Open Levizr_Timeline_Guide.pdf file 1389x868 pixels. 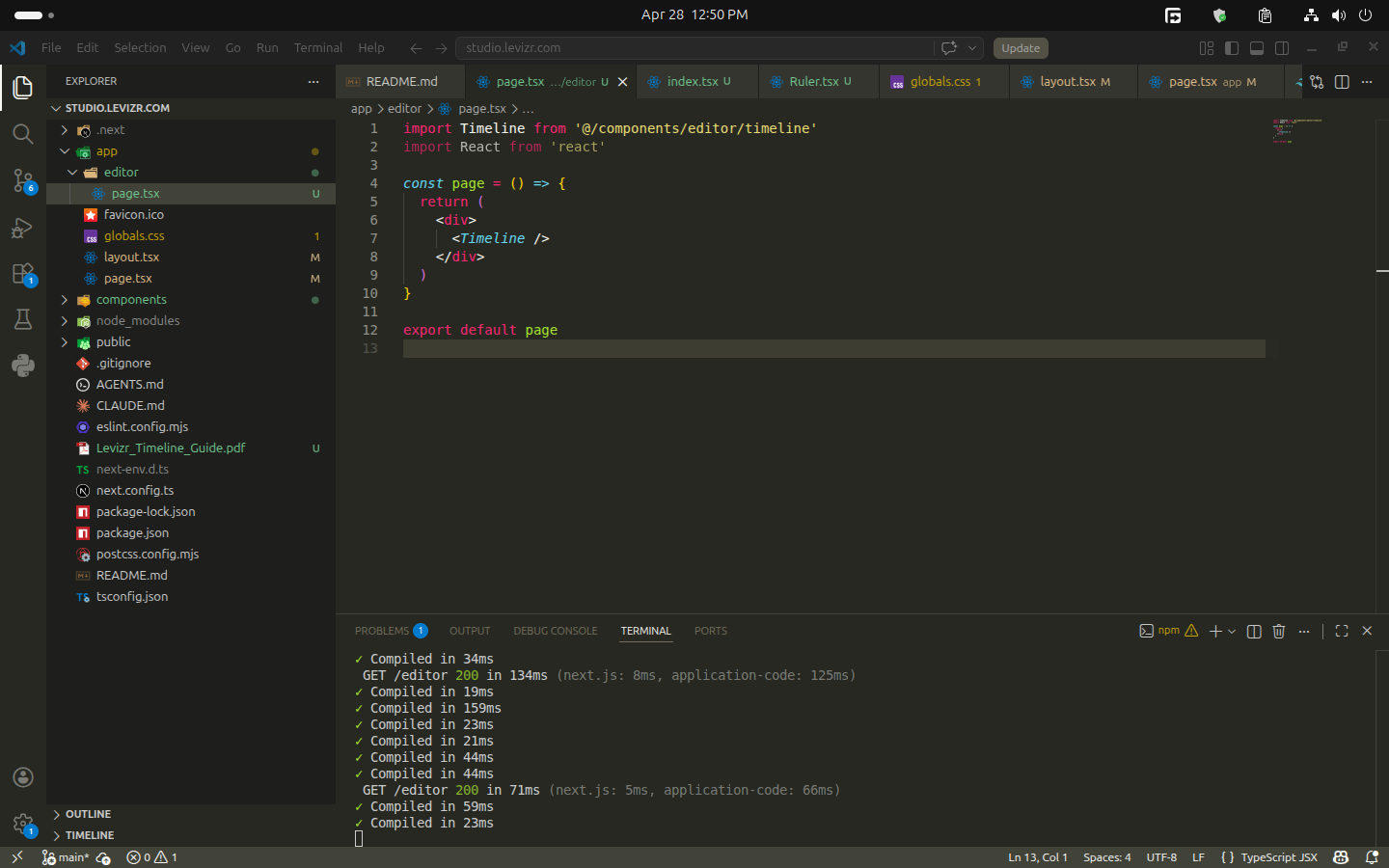pyautogui.click(x=191, y=448)
